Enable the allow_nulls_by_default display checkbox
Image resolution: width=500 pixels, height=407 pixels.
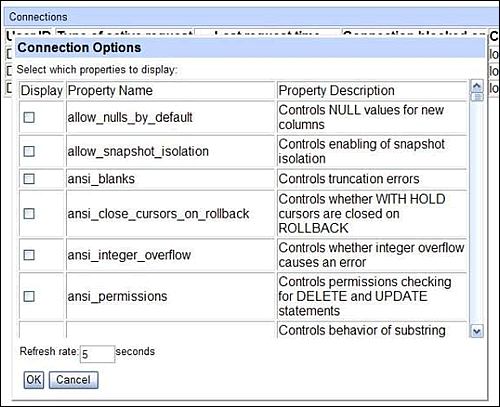coord(29,117)
